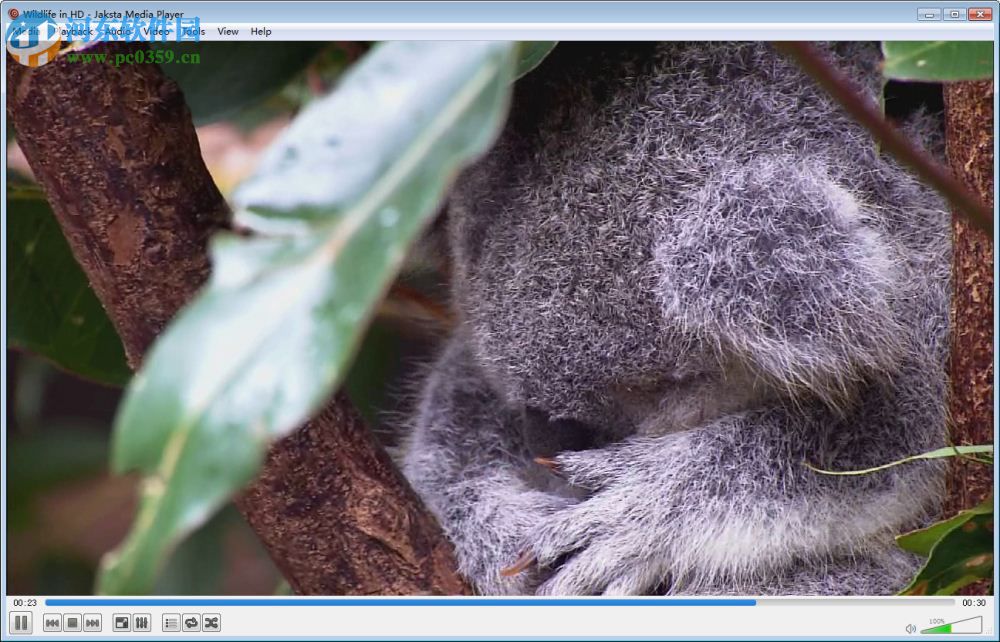This screenshot has height=642, width=1000.
Task: Pause the video playback
Action: (21, 622)
